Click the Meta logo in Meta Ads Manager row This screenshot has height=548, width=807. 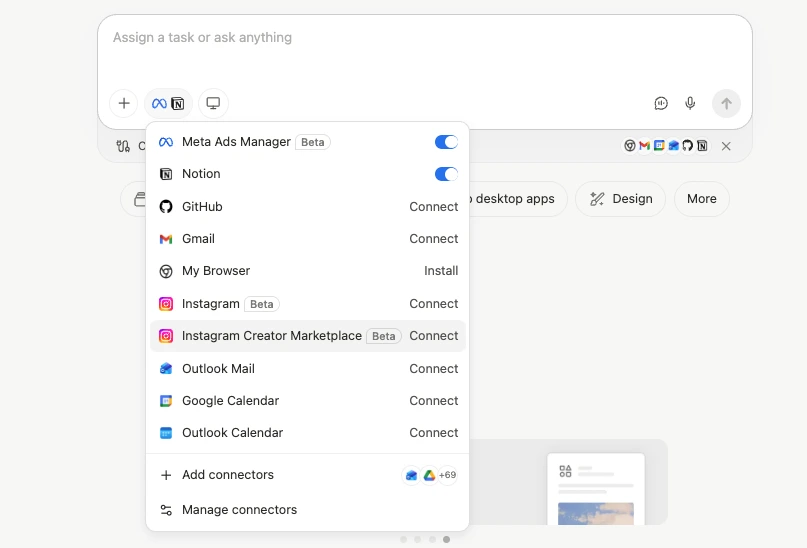pos(166,142)
